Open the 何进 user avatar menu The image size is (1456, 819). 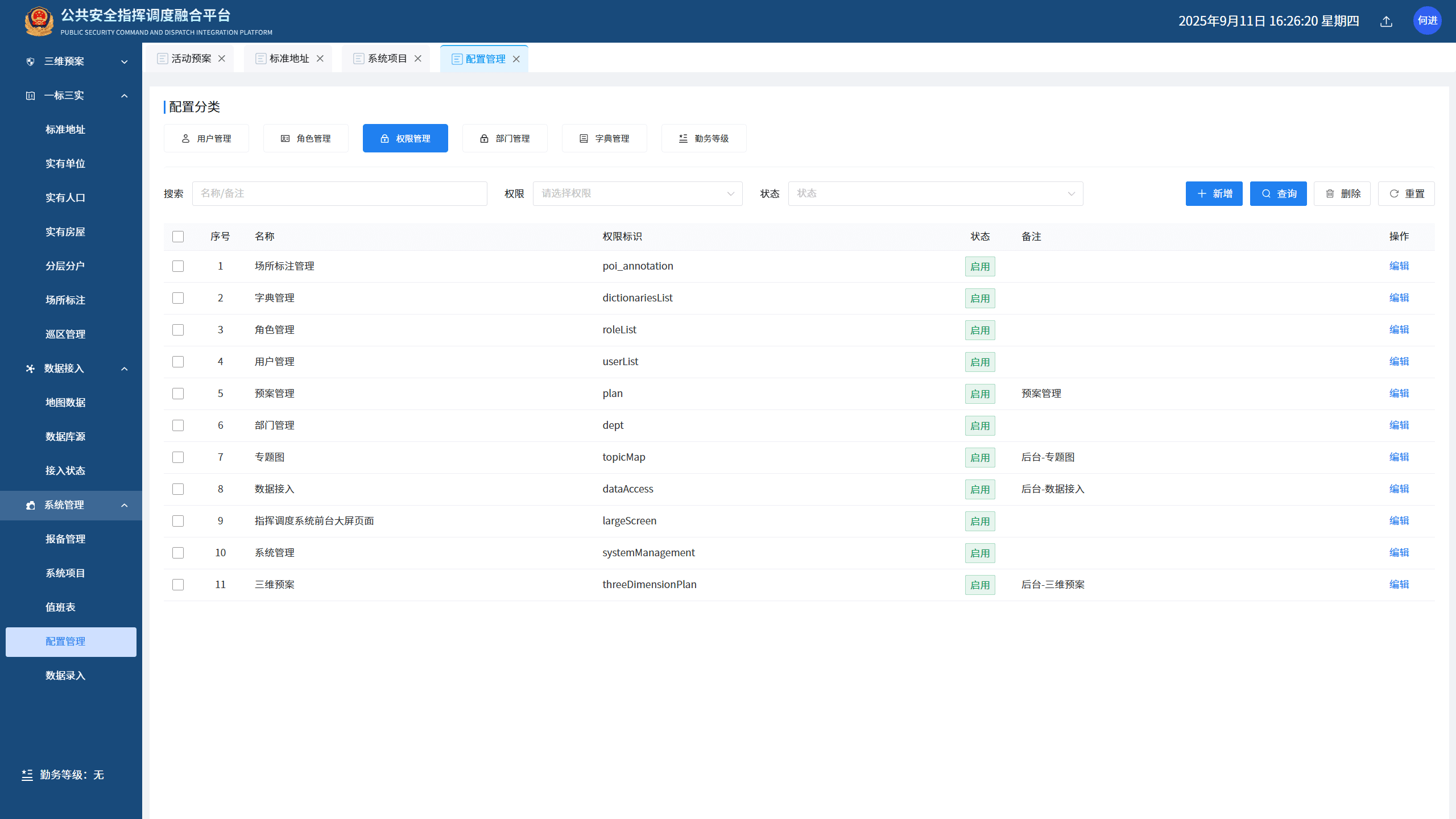coord(1427,21)
